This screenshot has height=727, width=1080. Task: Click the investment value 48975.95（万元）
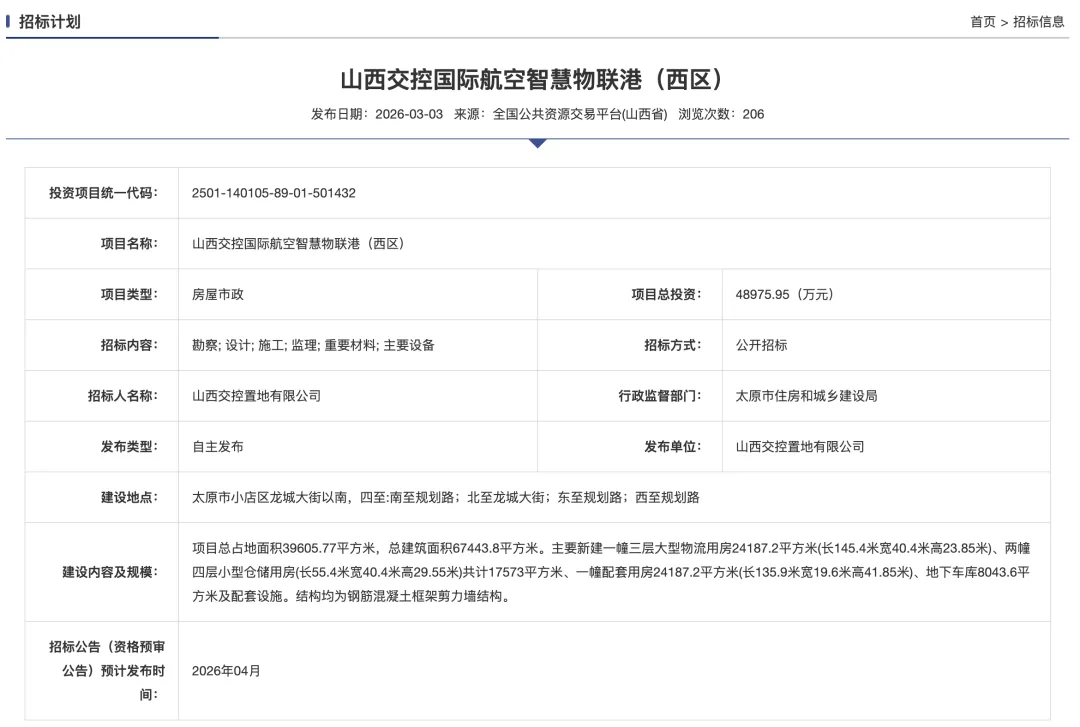coord(788,294)
